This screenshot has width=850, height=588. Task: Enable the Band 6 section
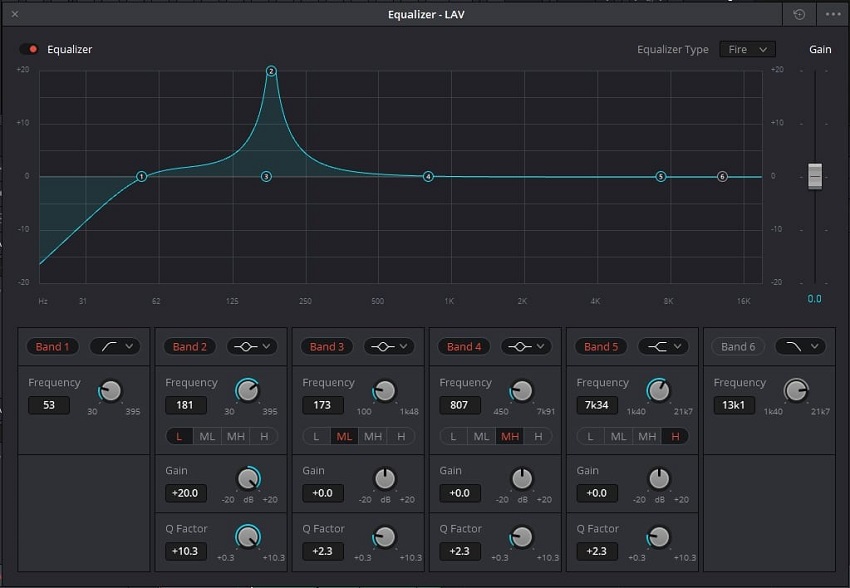coord(736,346)
